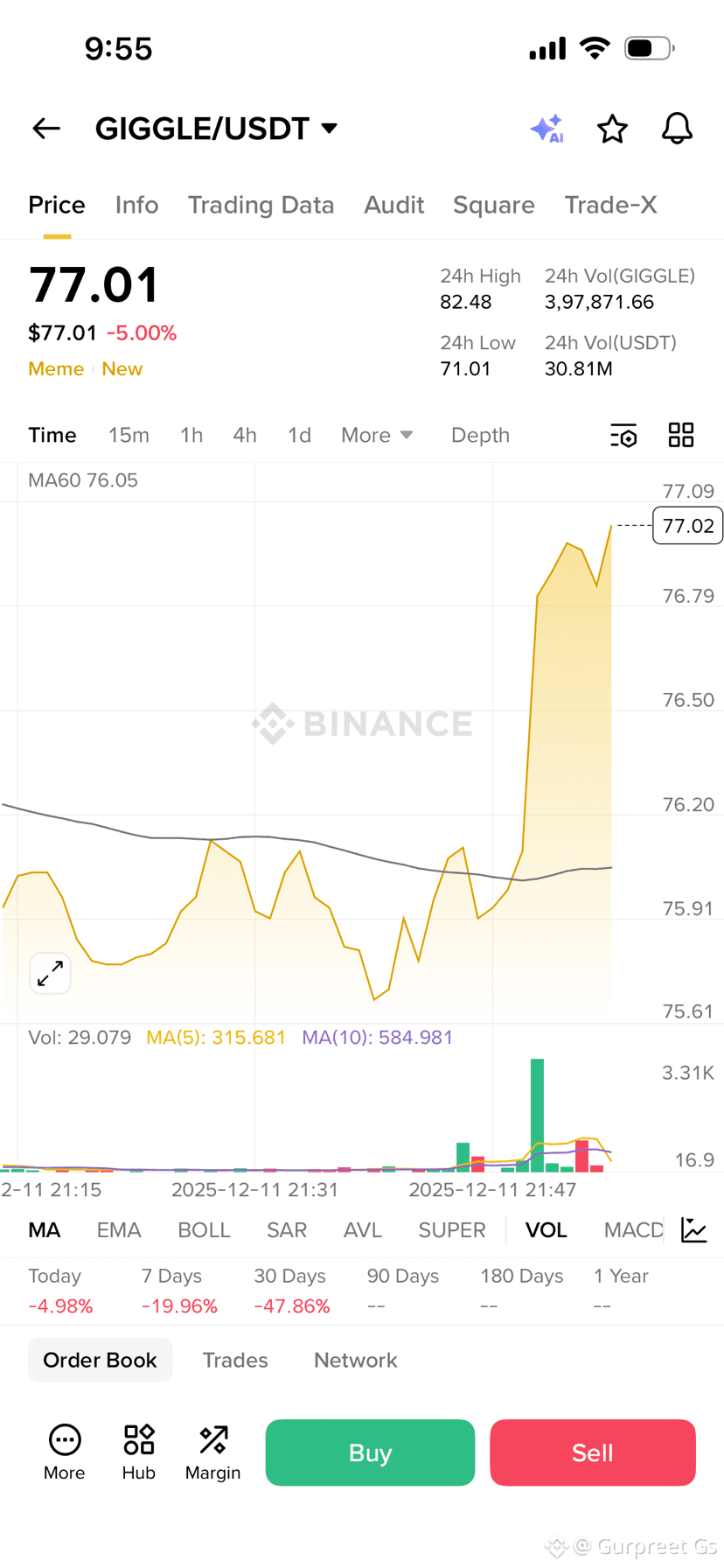Open the New category tag
The image size is (724, 1568).
(122, 368)
